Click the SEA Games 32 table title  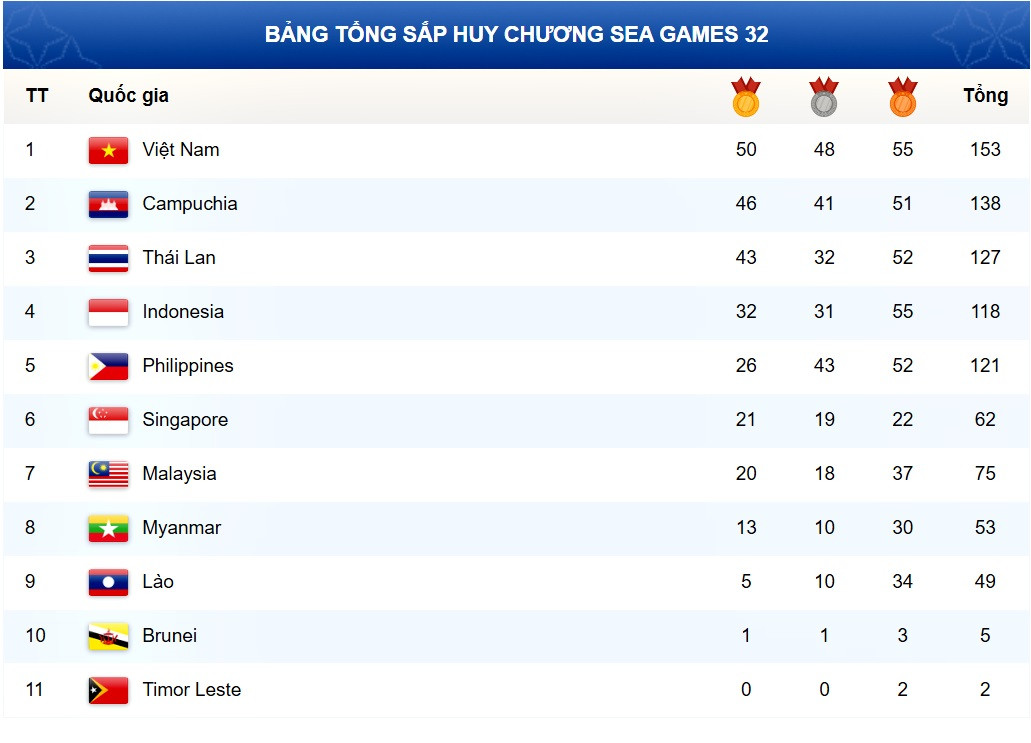click(x=516, y=35)
